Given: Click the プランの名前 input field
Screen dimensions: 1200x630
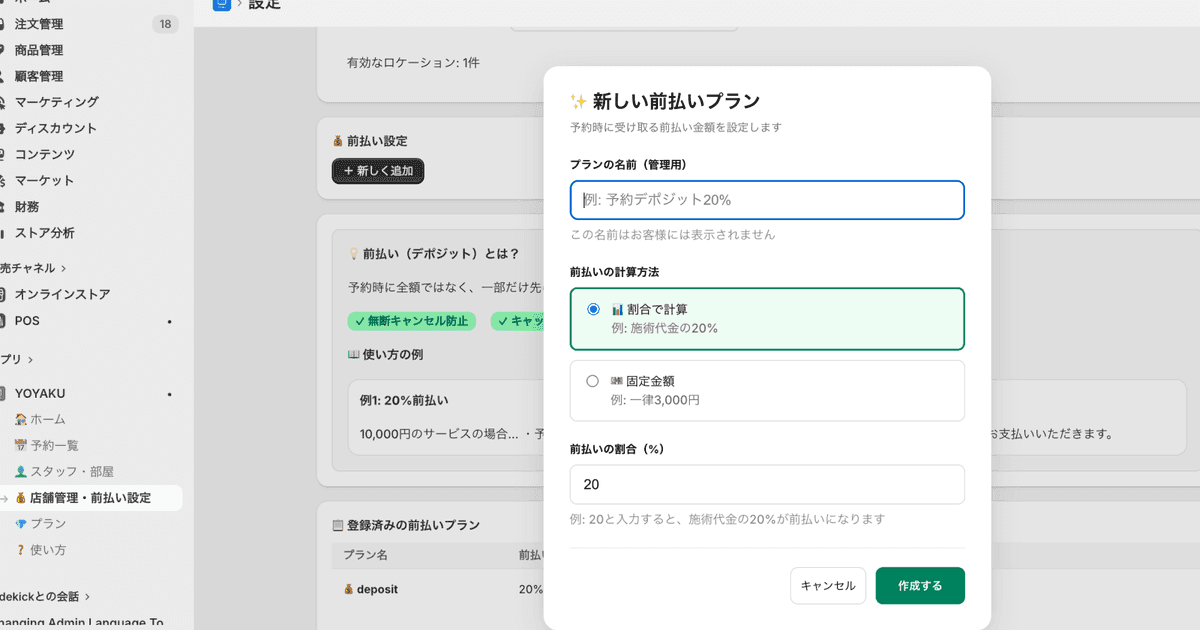Looking at the screenshot, I should point(766,200).
